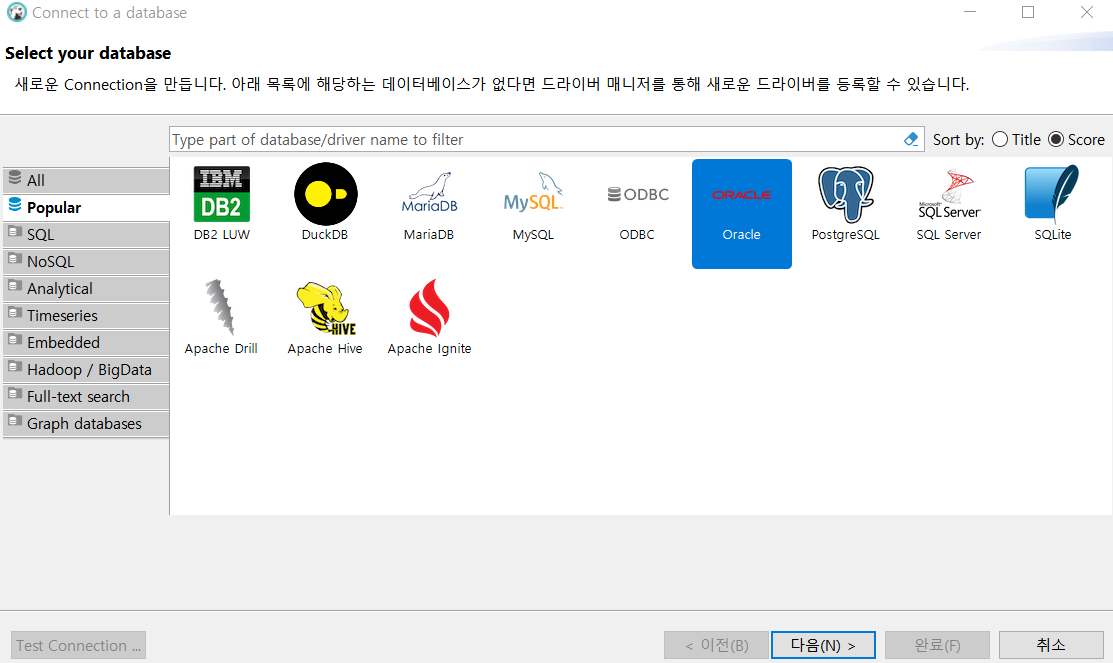Click the 취소 cancel button
Image resolution: width=1113 pixels, height=663 pixels.
1051,645
